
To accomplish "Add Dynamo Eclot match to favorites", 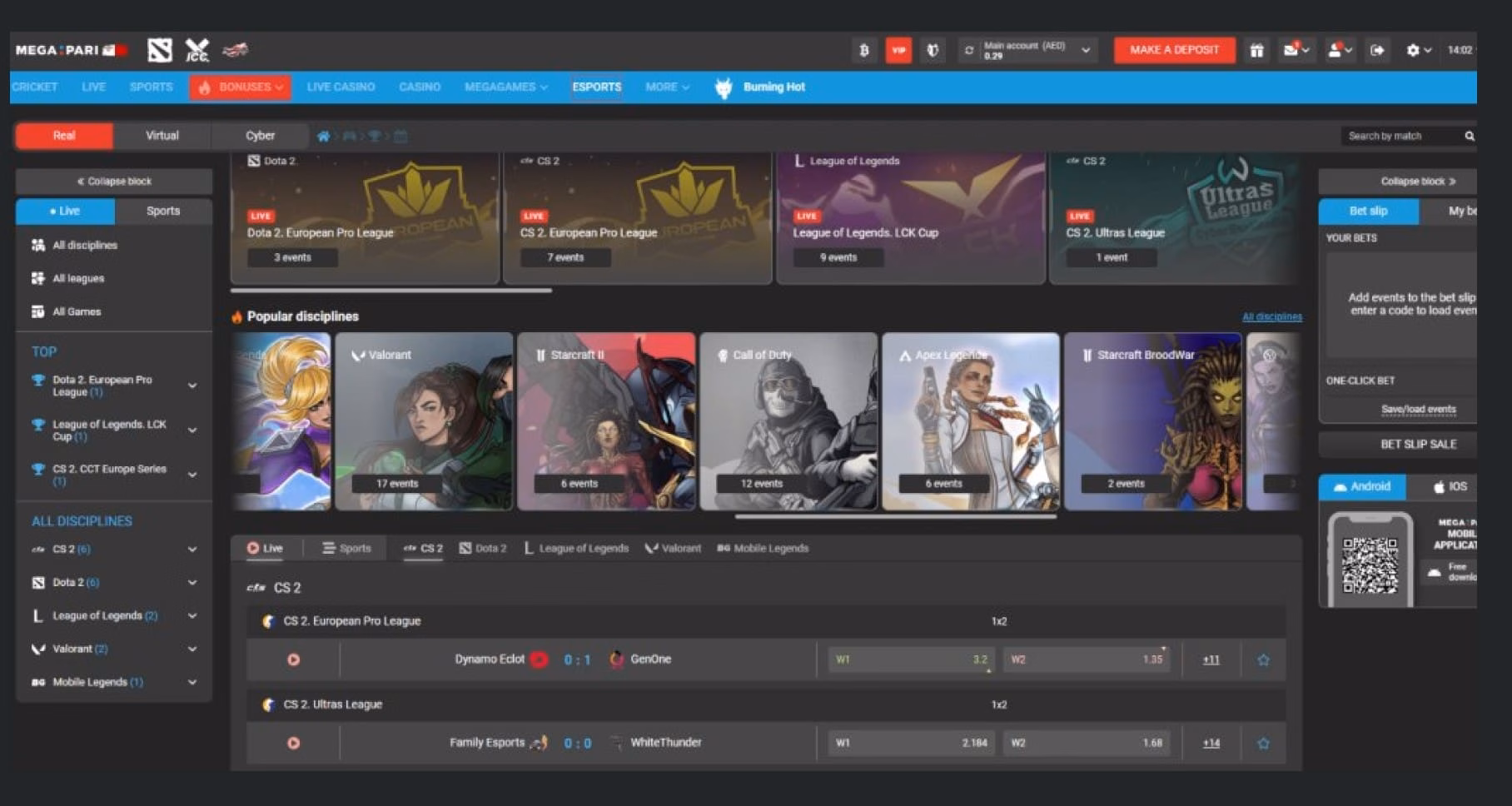I will [1263, 659].
